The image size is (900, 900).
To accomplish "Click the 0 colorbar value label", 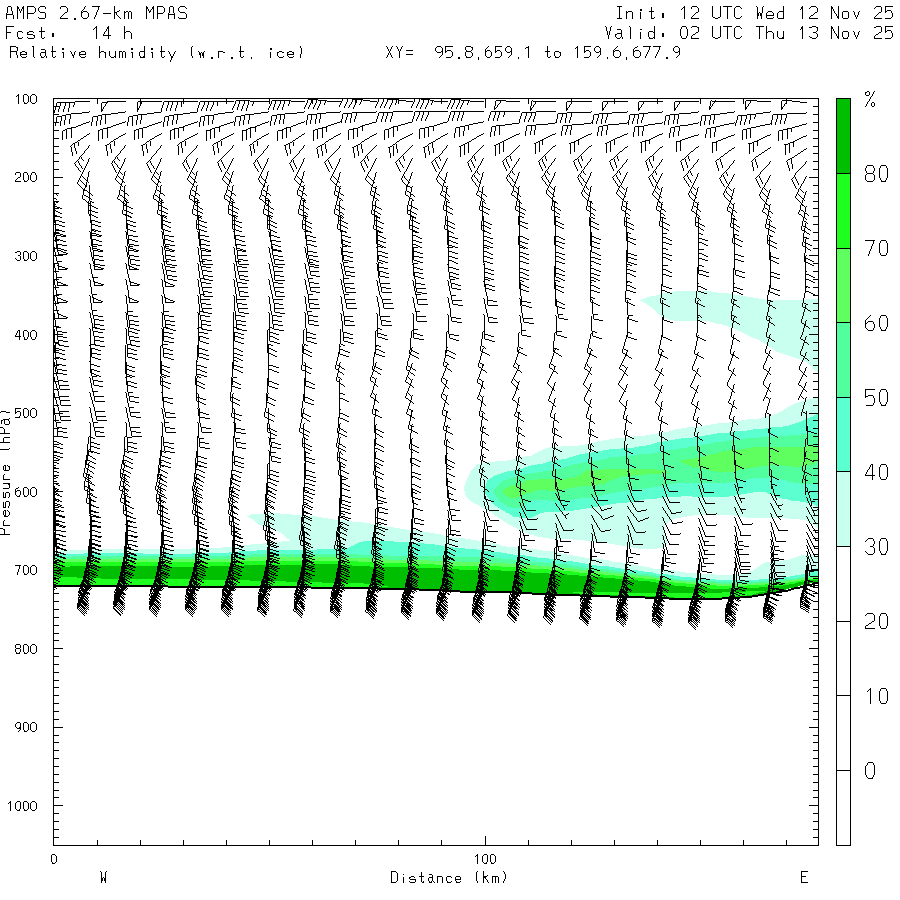I will pos(870,770).
